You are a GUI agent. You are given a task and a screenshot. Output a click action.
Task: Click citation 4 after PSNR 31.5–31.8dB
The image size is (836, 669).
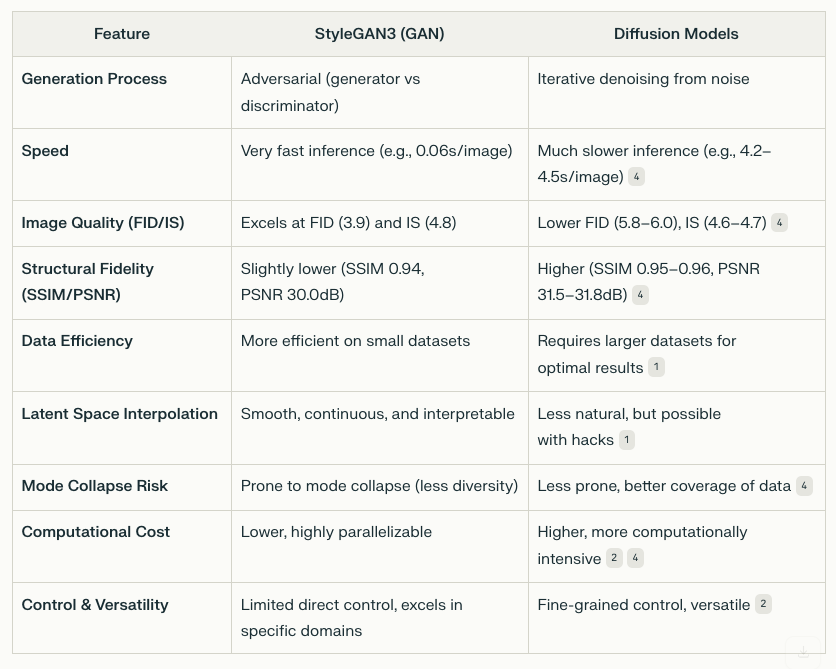[x=640, y=295]
